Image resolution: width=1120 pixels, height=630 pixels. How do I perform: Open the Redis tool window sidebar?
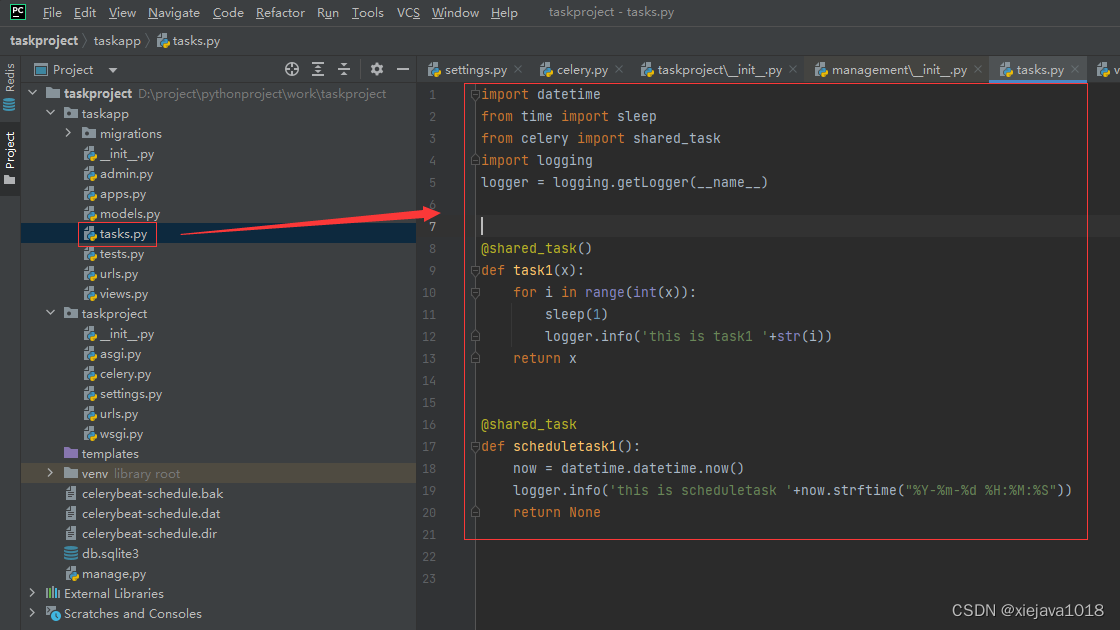coord(10,86)
